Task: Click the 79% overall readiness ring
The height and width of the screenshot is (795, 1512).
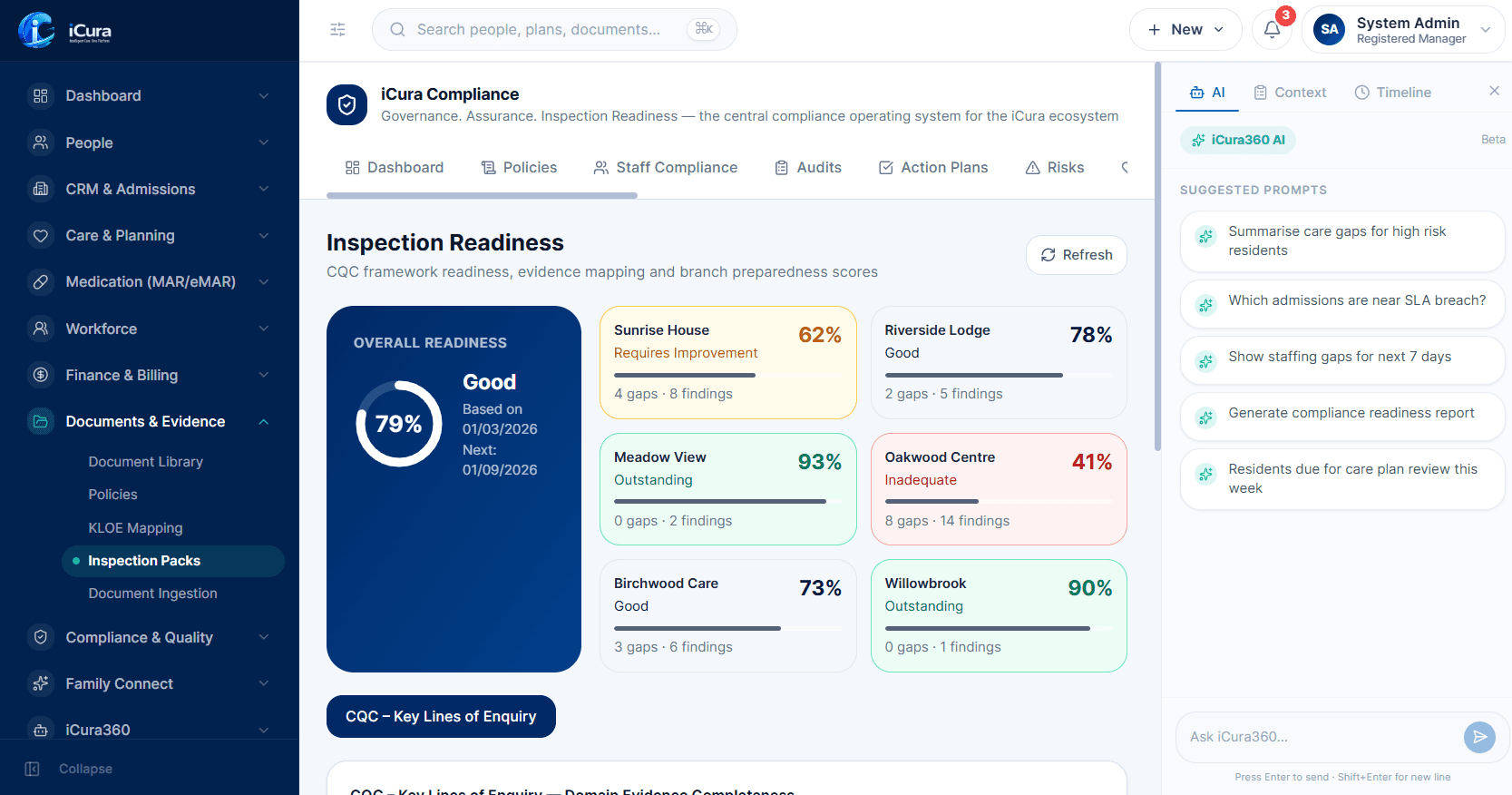Action: (399, 424)
